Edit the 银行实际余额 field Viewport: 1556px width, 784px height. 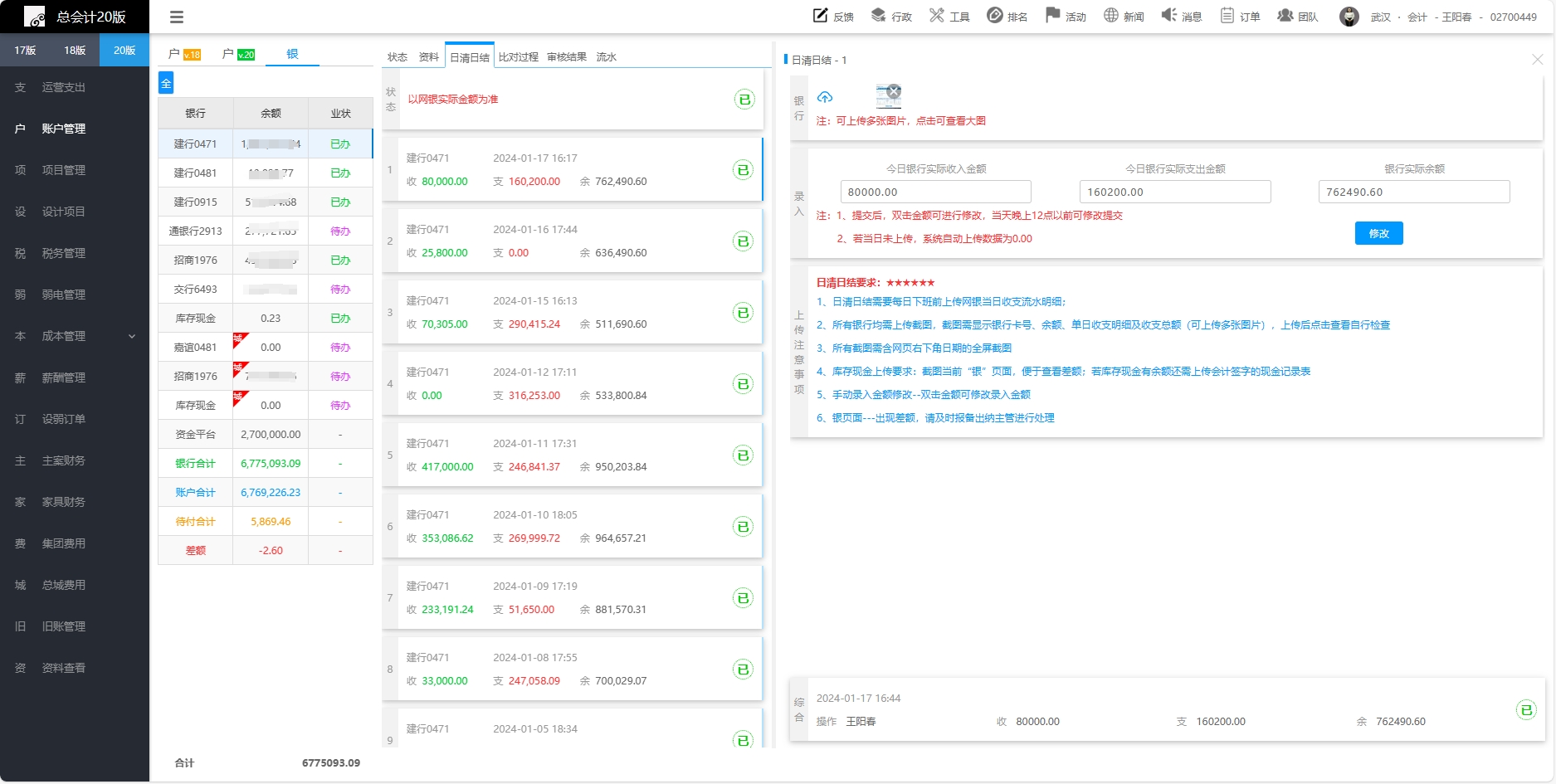1414,192
